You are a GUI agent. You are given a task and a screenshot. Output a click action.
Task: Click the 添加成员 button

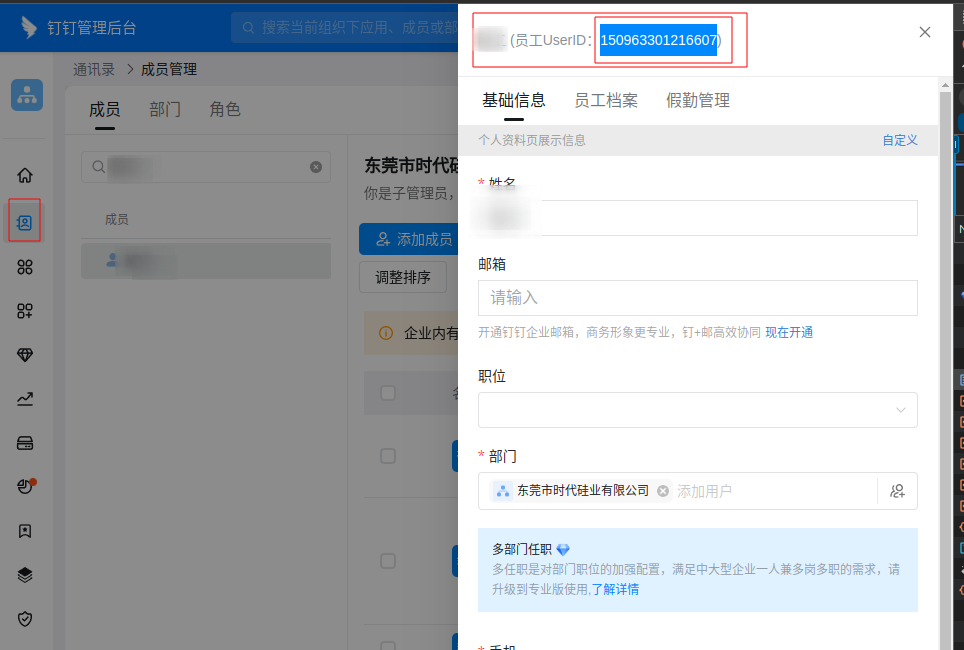coord(406,239)
